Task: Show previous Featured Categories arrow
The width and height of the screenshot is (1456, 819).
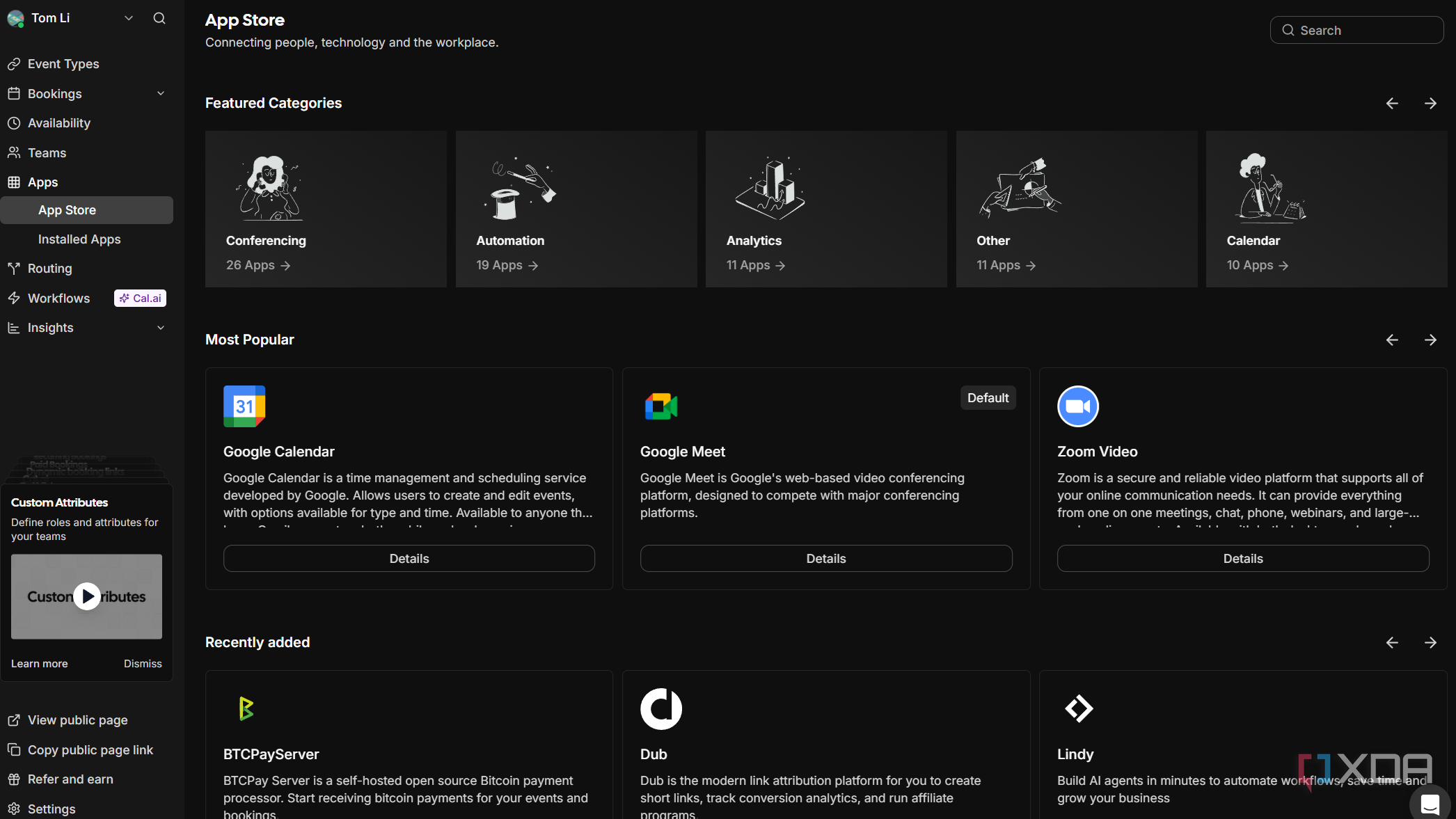Action: 1392,103
